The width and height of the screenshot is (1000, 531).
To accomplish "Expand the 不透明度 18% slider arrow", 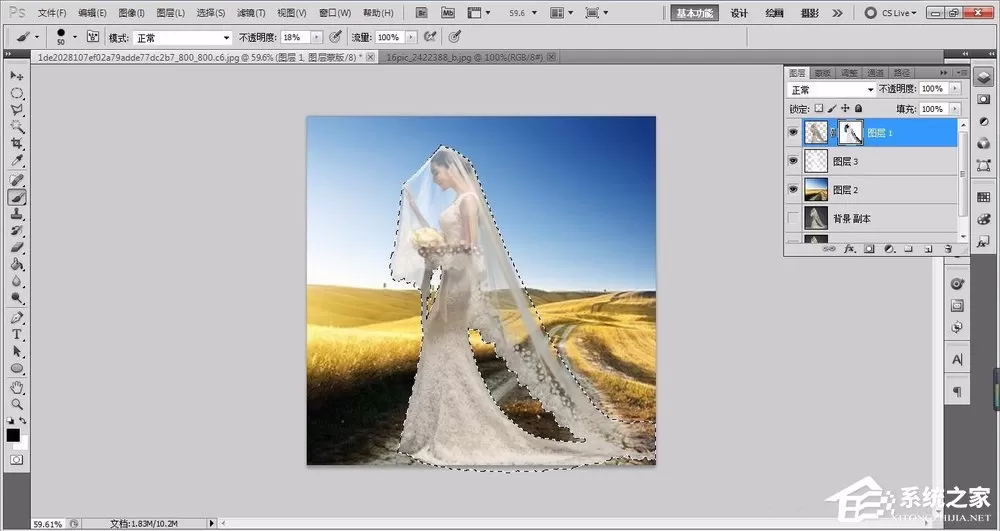I will (317, 38).
